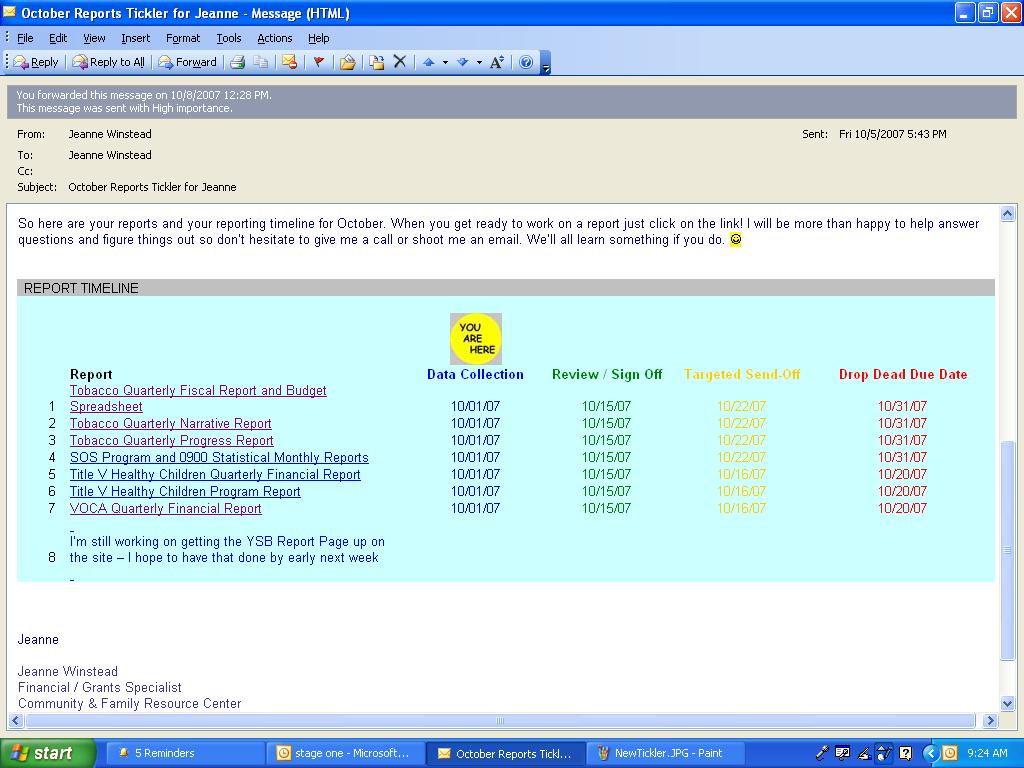The image size is (1024, 768).
Task: Switch to NewTickler.JPG - Paint taskbar window
Action: [x=665, y=753]
